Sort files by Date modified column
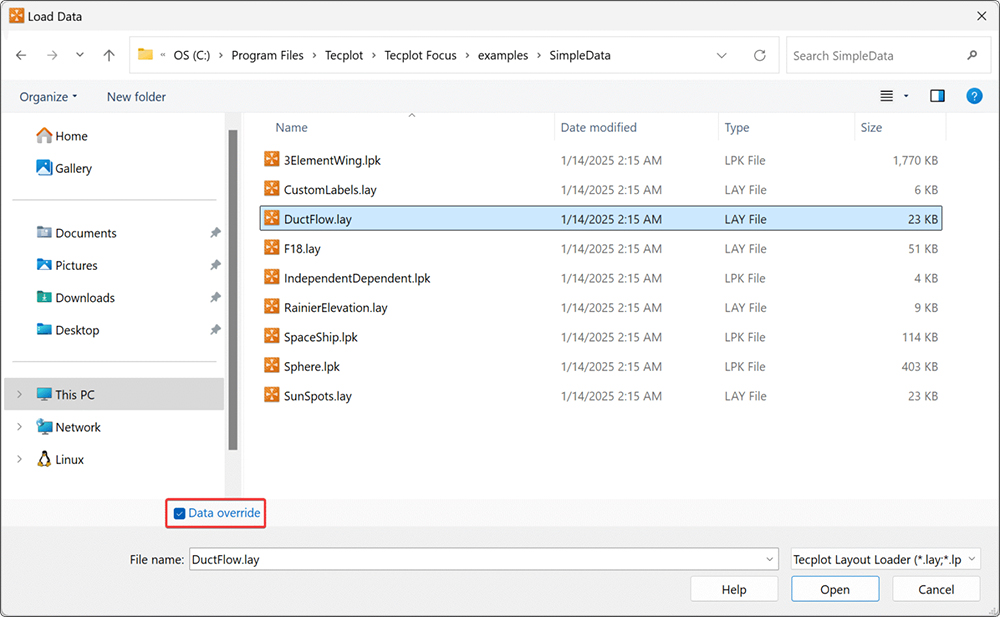 pos(599,128)
